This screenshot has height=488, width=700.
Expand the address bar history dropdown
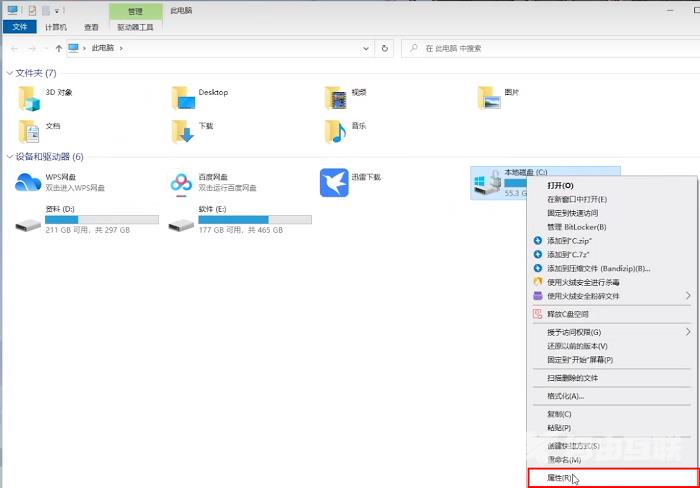pos(370,47)
